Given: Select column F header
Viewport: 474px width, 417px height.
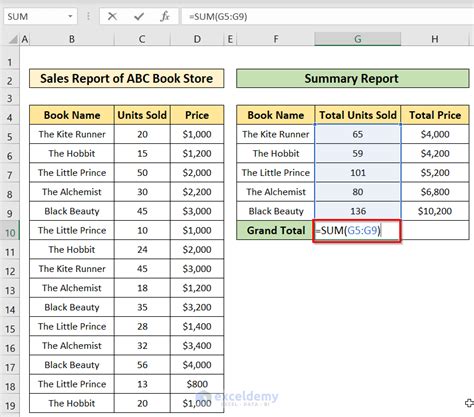Looking at the screenshot, I should point(276,39).
